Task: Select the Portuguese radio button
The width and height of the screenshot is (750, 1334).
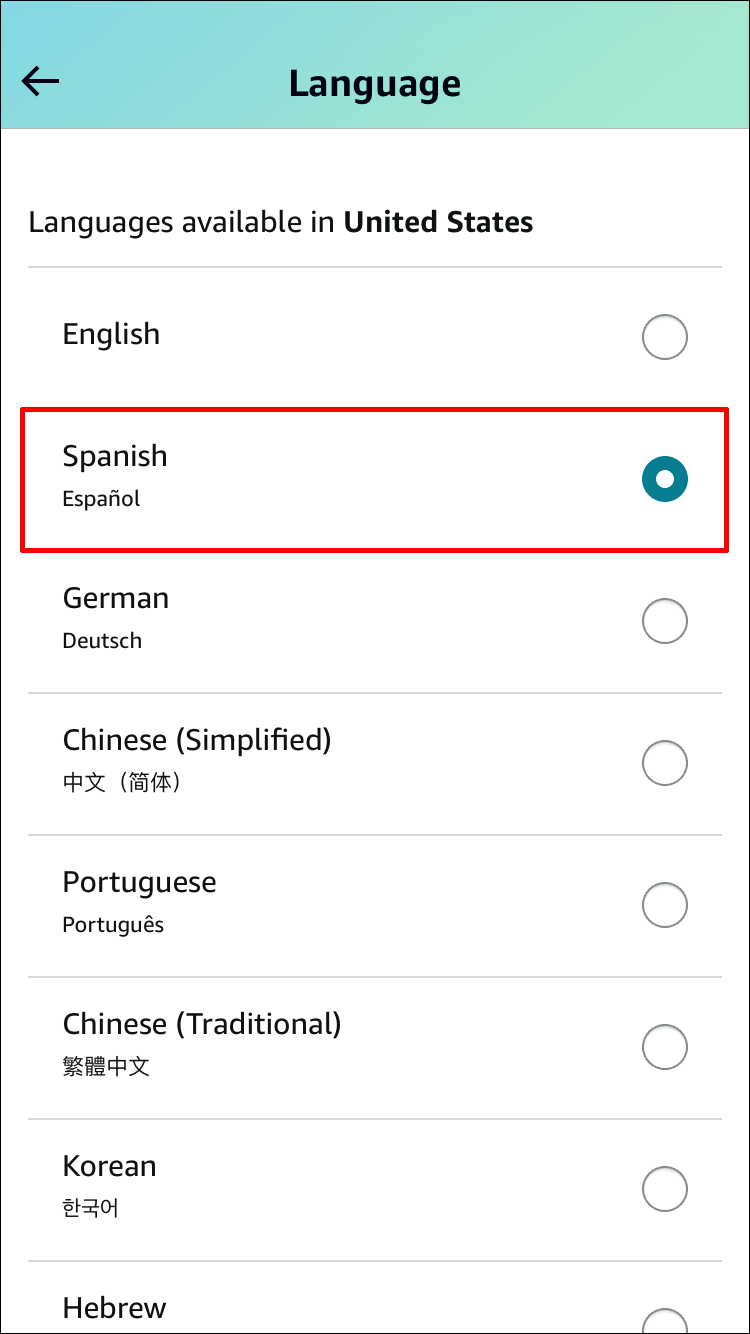Action: [664, 905]
